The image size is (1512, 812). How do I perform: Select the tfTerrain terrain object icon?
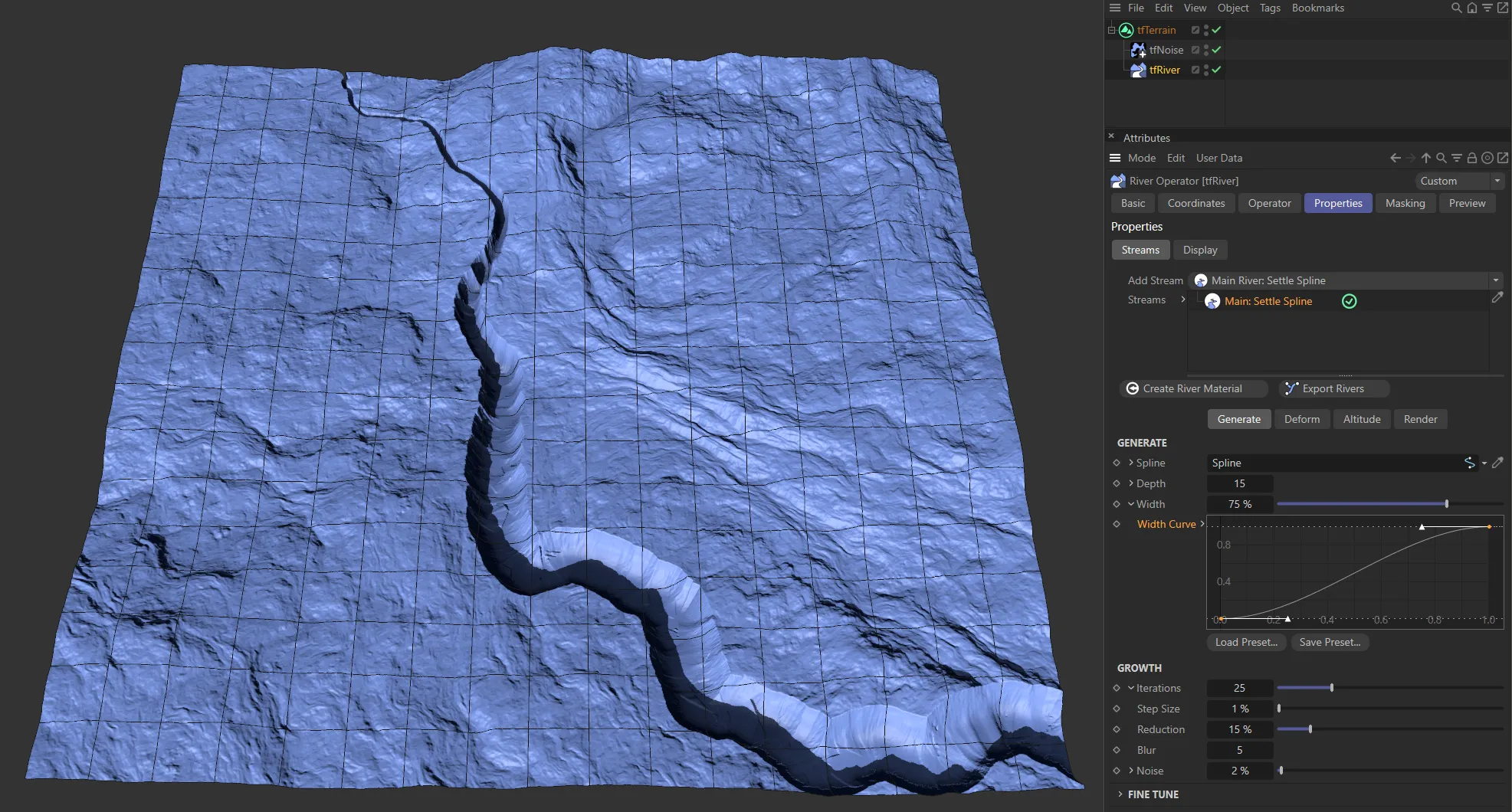point(1126,30)
